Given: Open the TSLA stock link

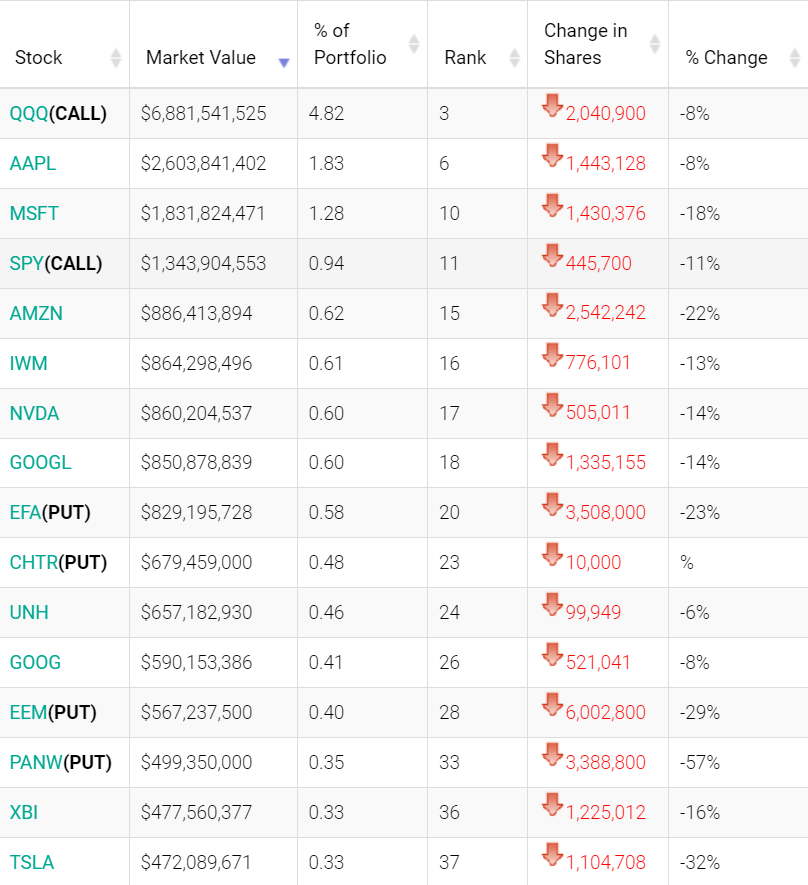Looking at the screenshot, I should click(32, 862).
